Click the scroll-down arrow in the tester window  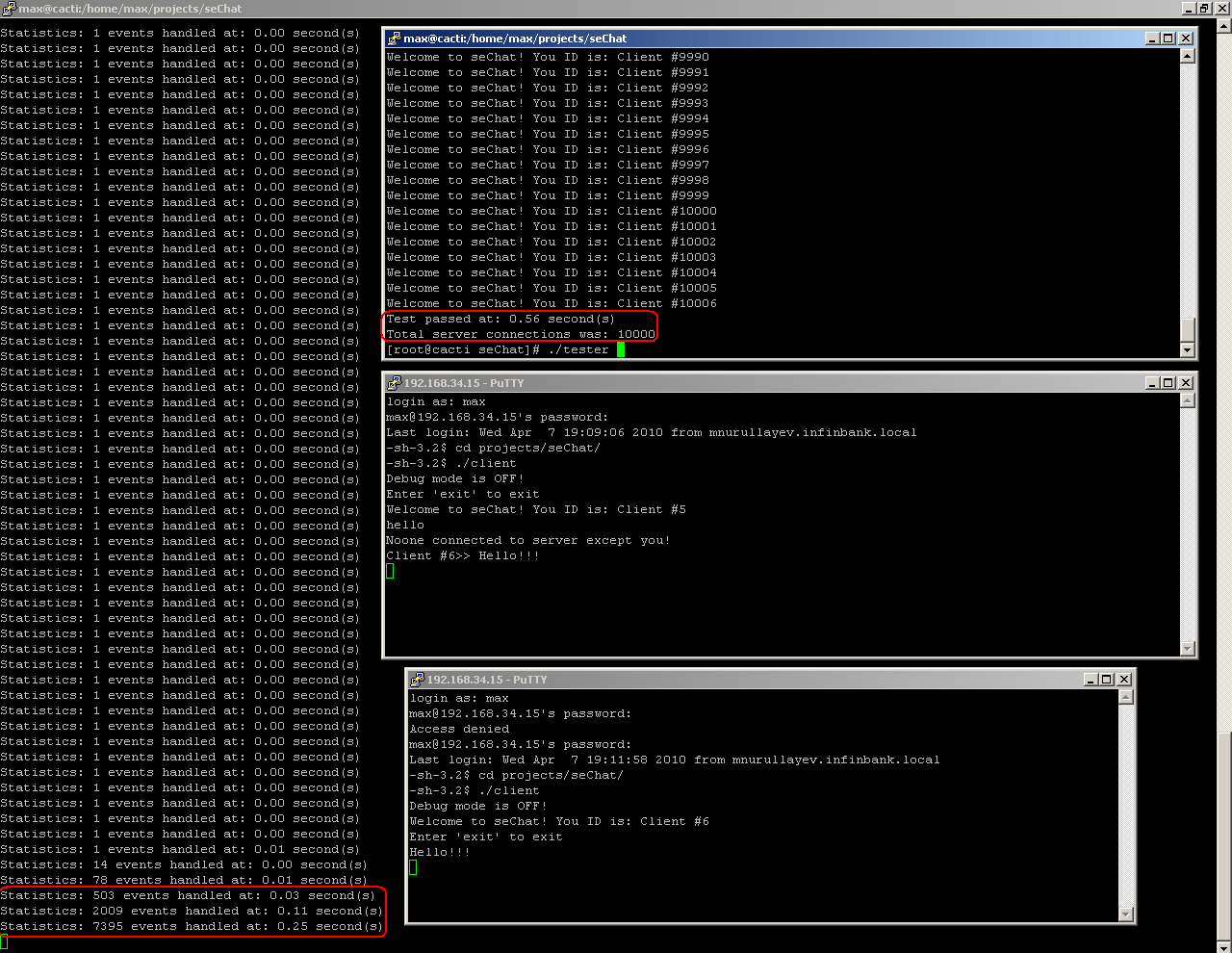(x=1188, y=350)
